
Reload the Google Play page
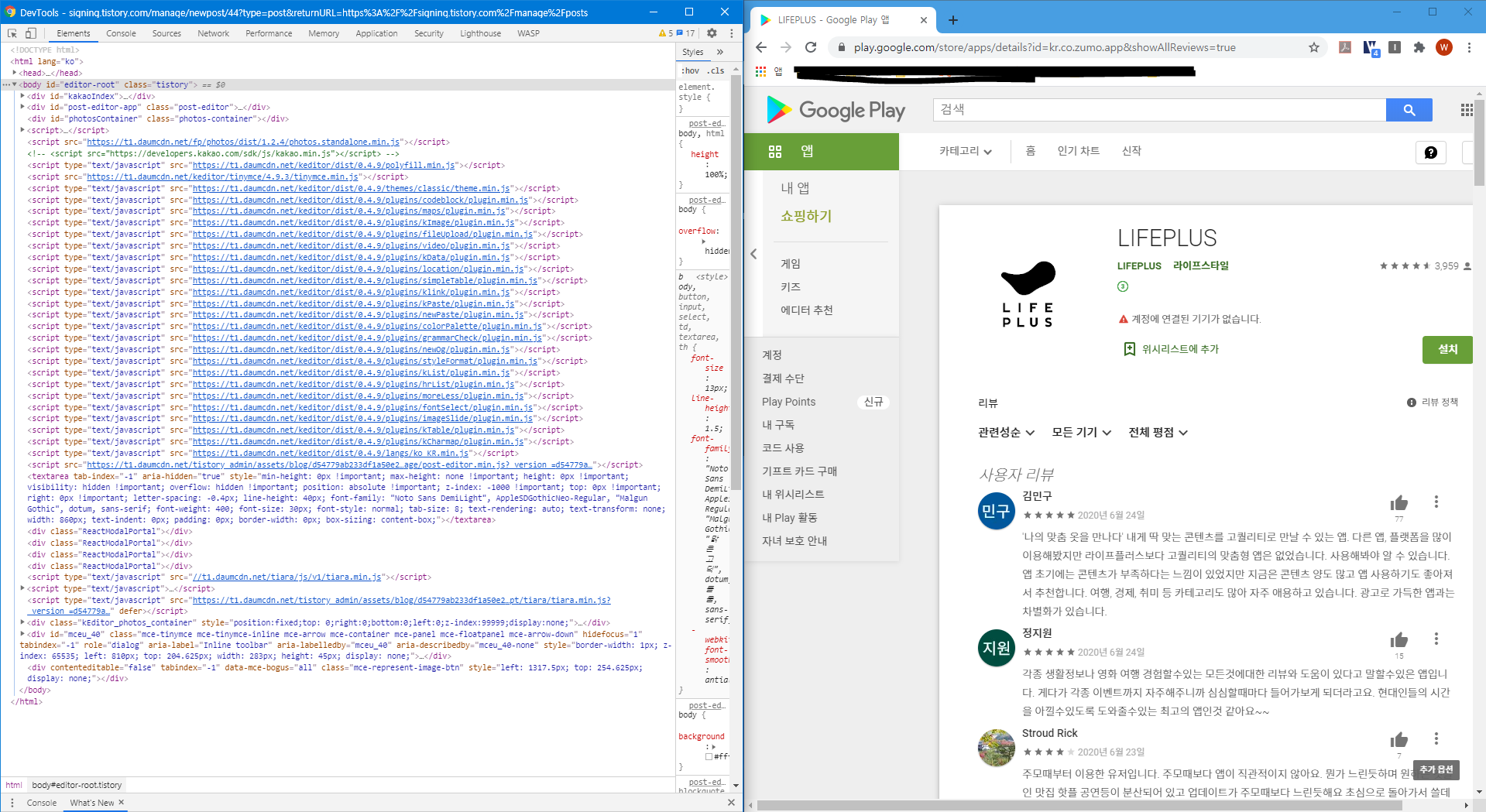click(x=811, y=47)
